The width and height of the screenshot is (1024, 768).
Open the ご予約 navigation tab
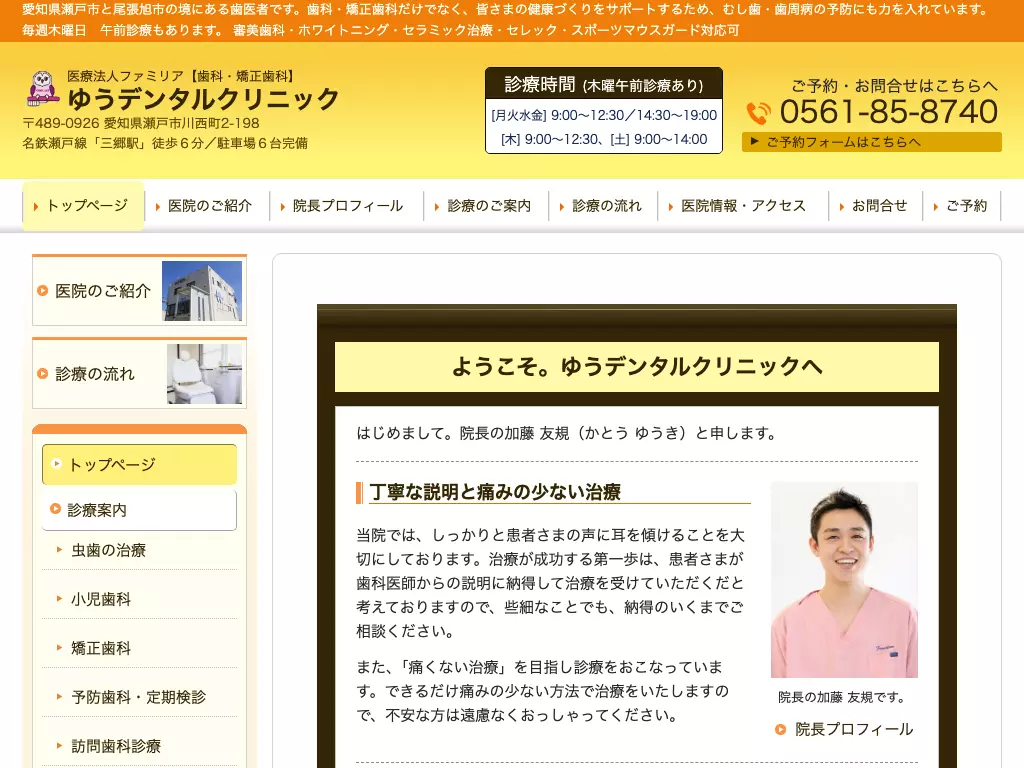coord(962,206)
